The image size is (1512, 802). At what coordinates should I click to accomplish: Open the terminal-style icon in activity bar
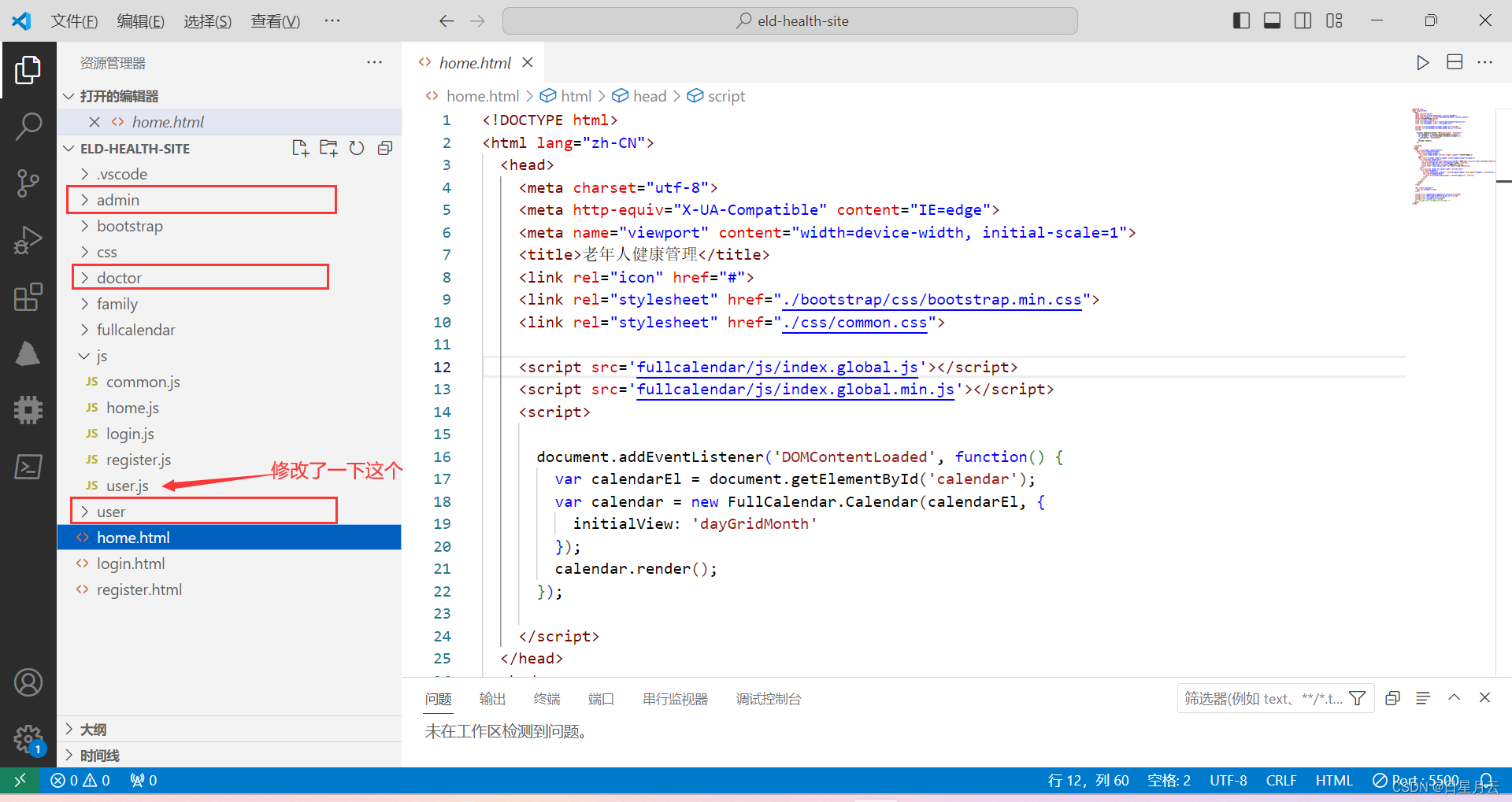[28, 466]
